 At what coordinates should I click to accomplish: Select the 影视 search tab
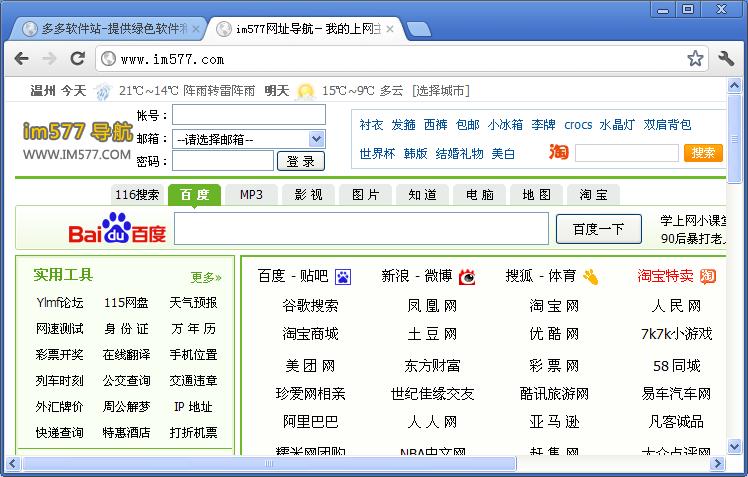click(308, 195)
